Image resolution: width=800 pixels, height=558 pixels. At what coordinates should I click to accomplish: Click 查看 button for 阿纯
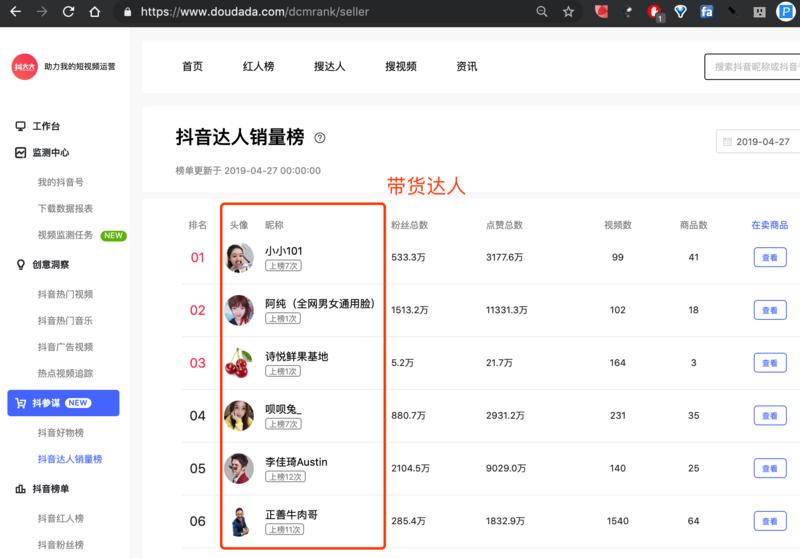point(770,310)
